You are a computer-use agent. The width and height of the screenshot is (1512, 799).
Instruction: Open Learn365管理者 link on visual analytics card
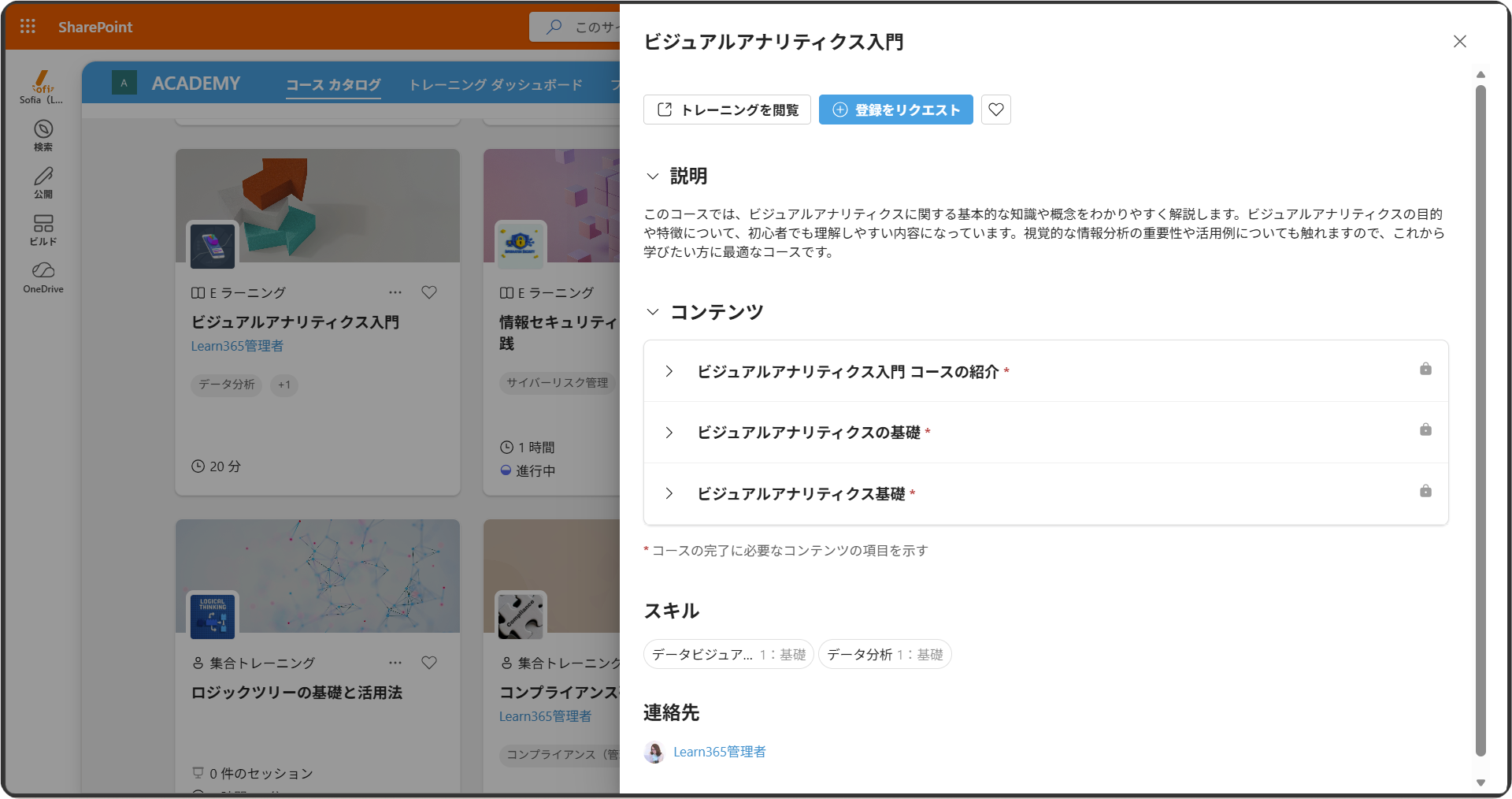pos(237,346)
